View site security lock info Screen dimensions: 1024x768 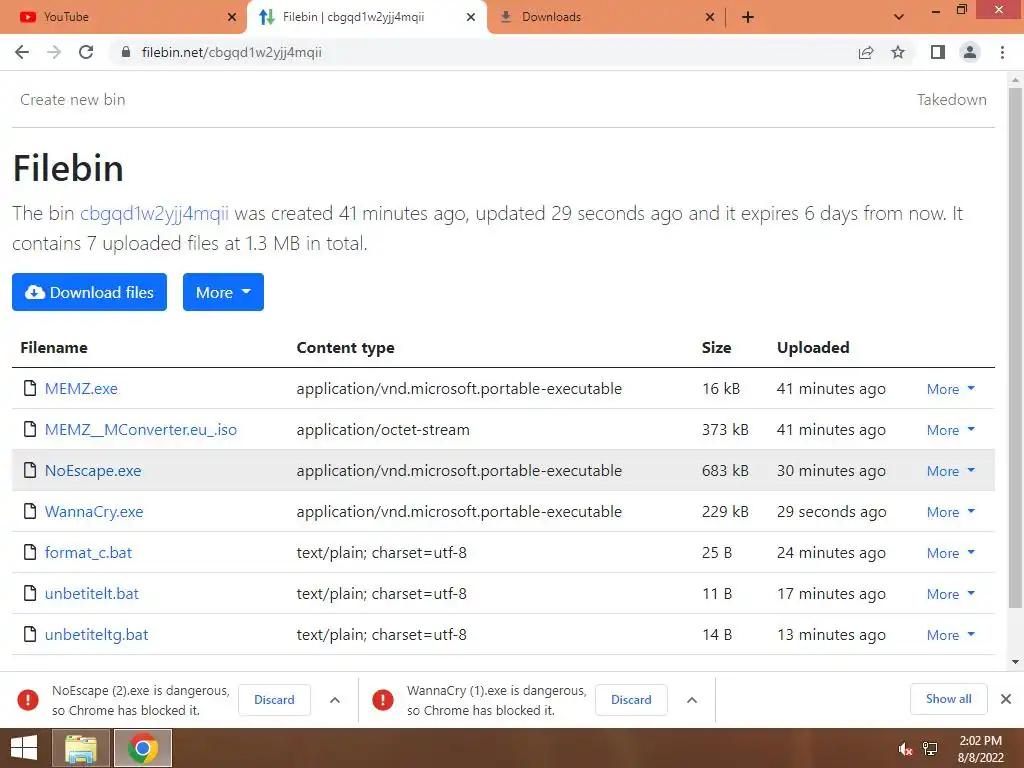pyautogui.click(x=125, y=52)
